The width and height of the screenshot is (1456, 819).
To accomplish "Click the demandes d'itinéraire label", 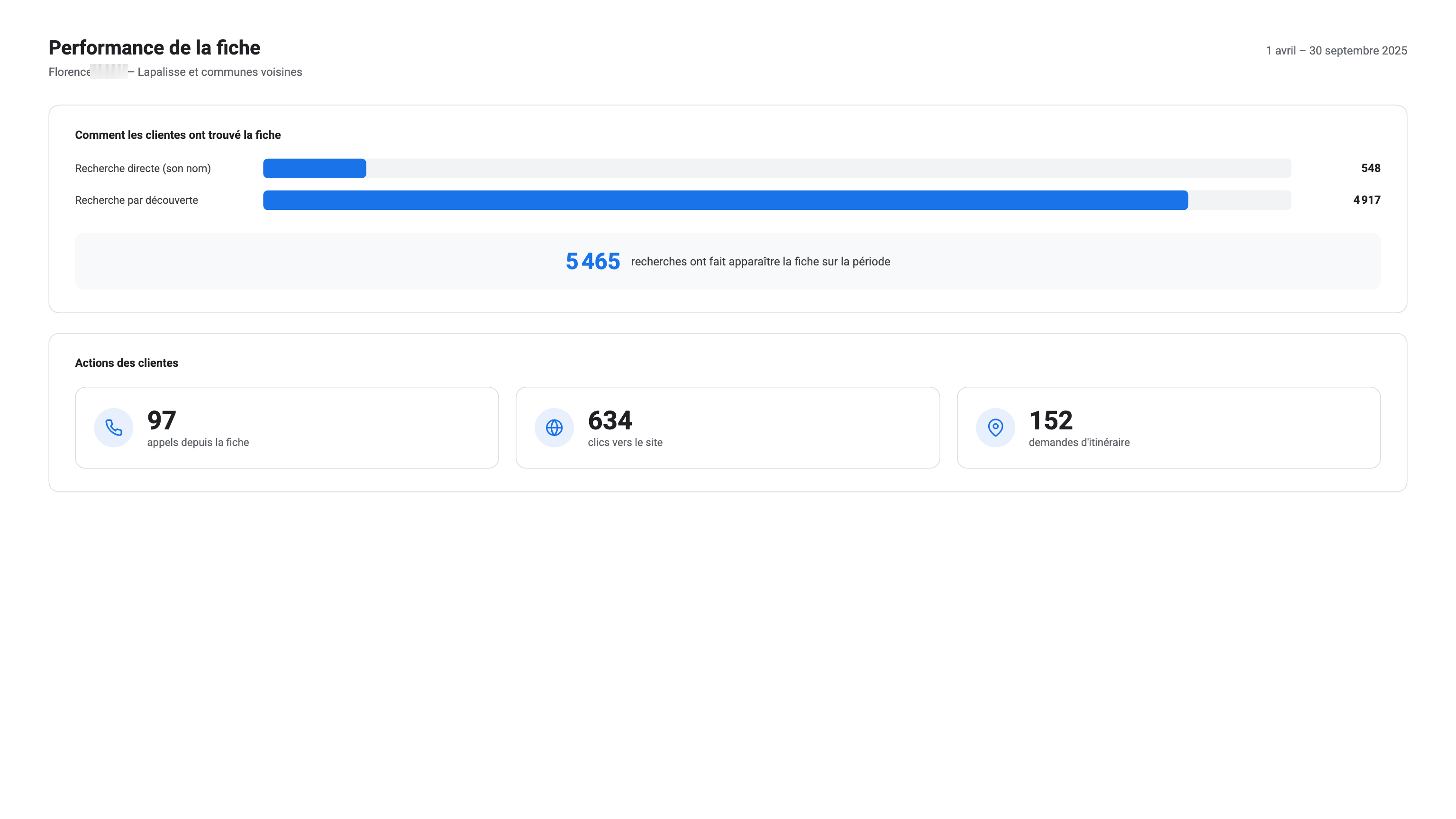I will [x=1079, y=443].
